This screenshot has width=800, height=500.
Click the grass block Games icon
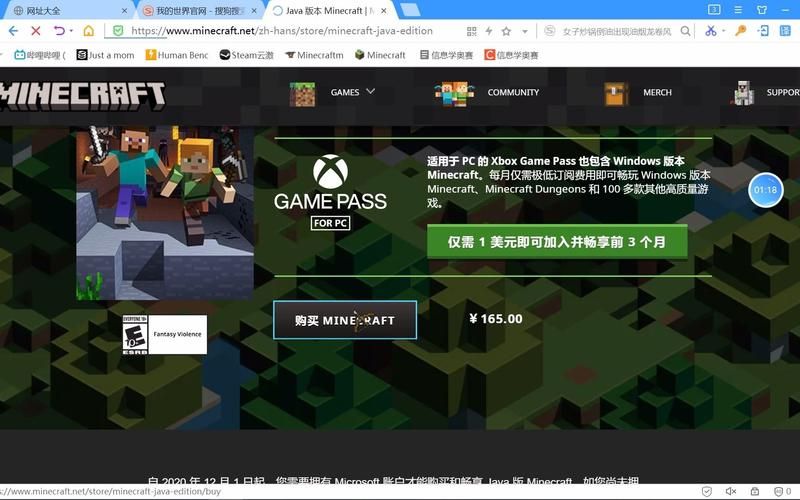[302, 94]
